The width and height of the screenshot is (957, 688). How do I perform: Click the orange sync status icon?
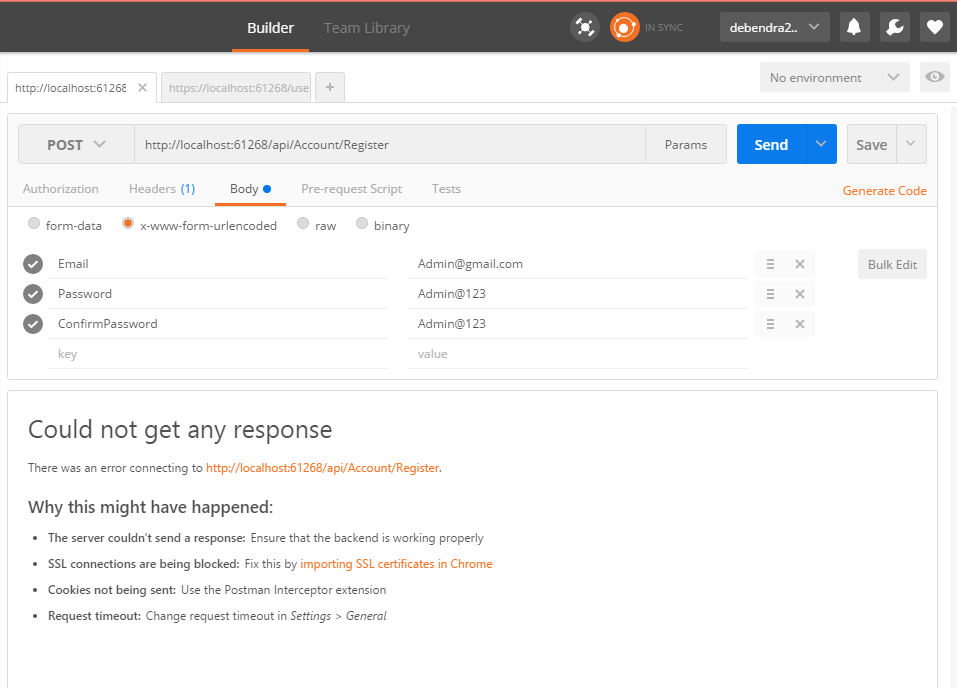[624, 27]
